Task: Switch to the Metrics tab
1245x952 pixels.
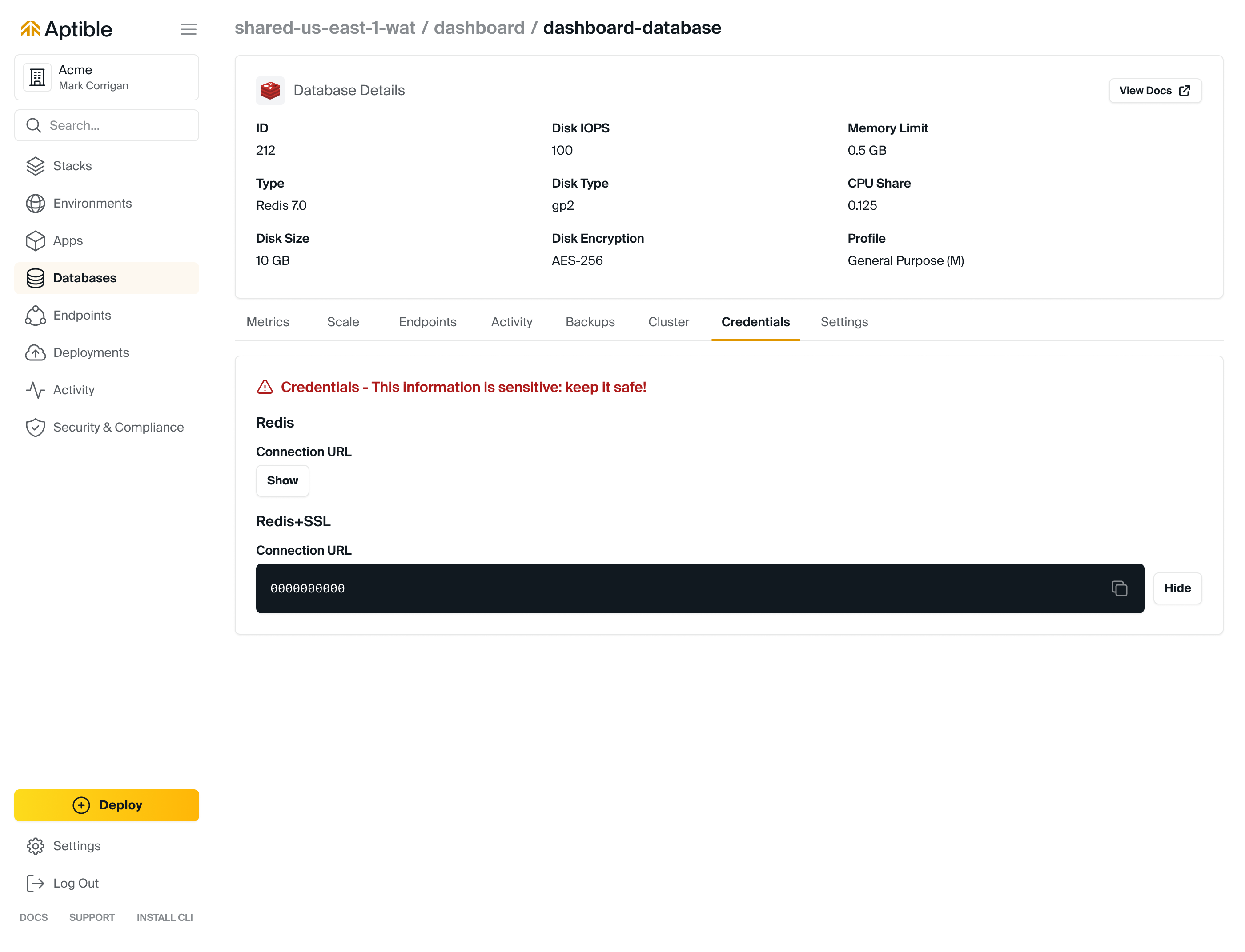Action: 268,322
